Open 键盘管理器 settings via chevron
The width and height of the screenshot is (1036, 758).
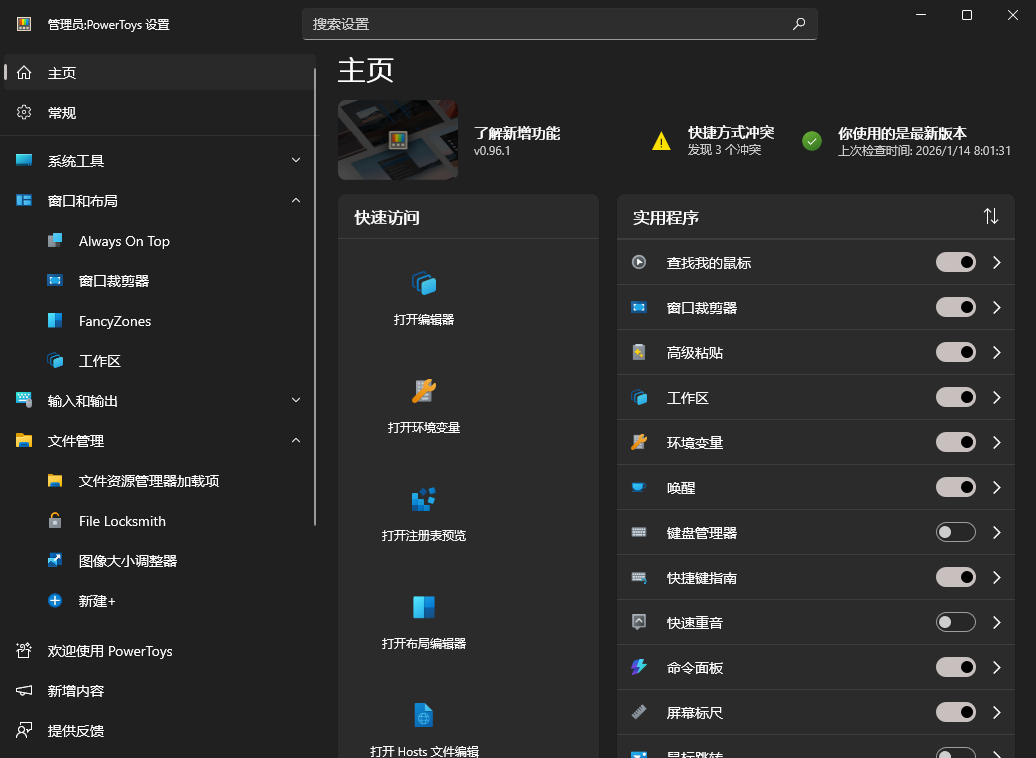pyautogui.click(x=997, y=532)
